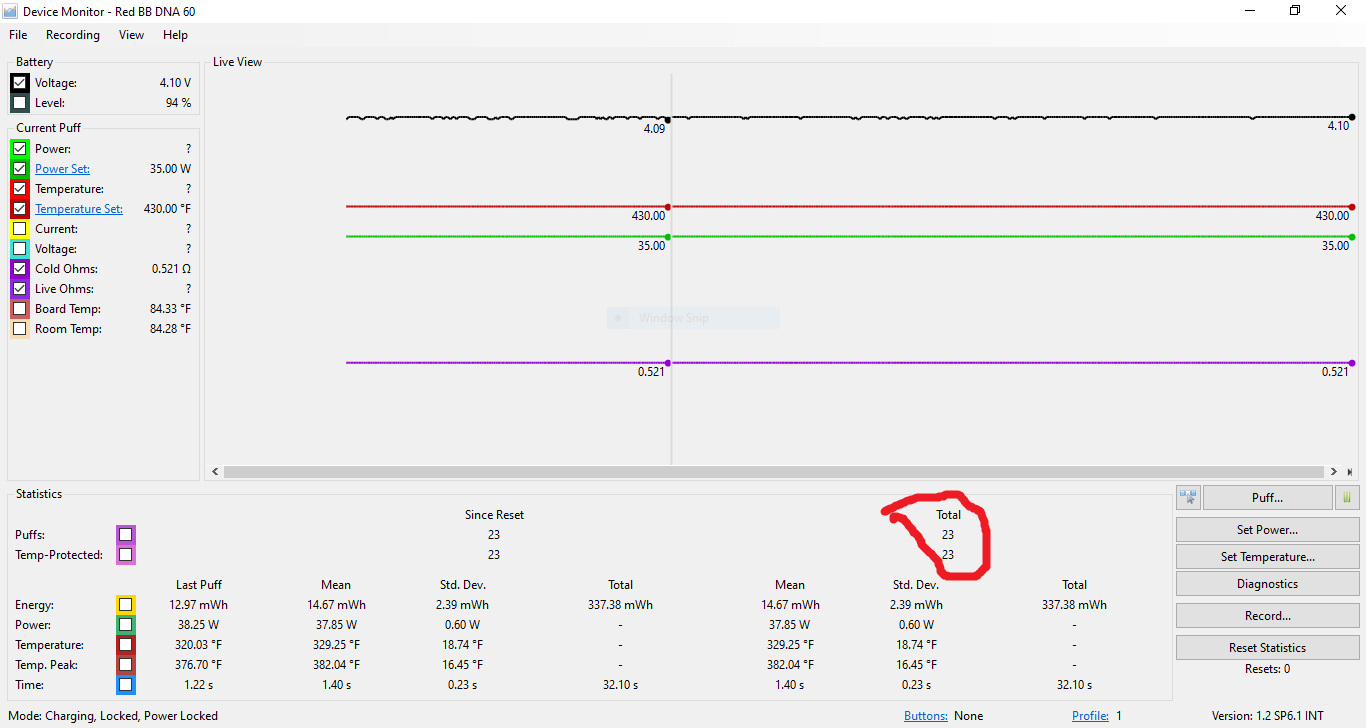Open the View menu

coord(131,35)
